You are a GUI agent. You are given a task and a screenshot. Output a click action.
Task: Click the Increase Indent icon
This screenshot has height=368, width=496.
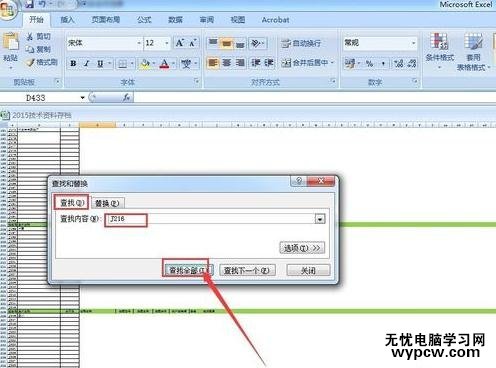pyautogui.click(x=269, y=63)
